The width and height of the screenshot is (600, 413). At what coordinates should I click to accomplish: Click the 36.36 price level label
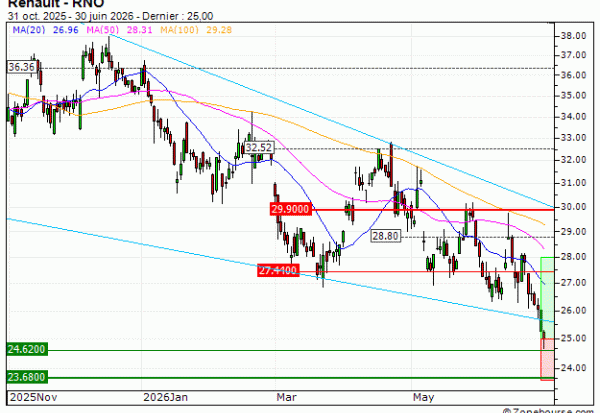pos(21,67)
